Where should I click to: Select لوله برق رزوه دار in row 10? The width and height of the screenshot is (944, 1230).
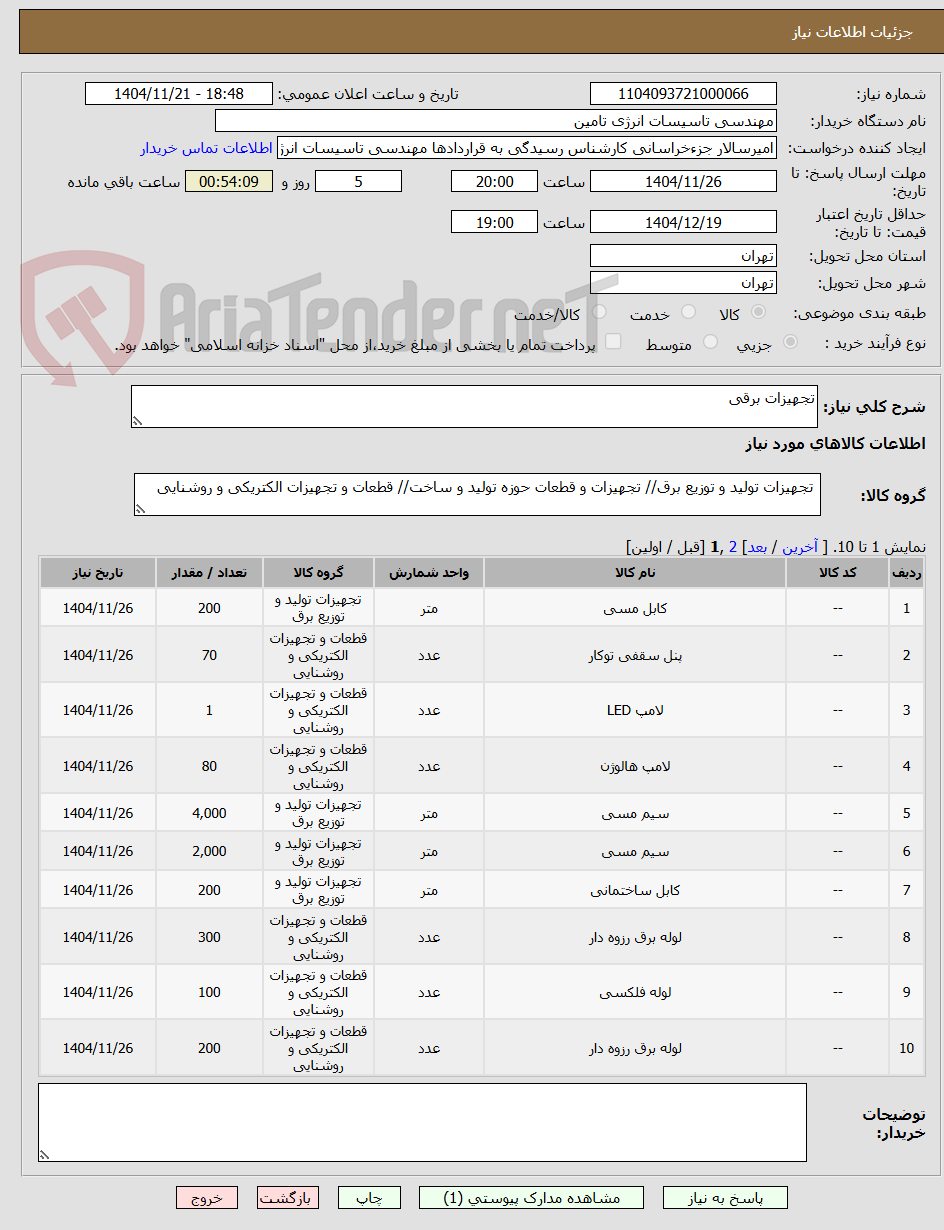(x=635, y=1048)
